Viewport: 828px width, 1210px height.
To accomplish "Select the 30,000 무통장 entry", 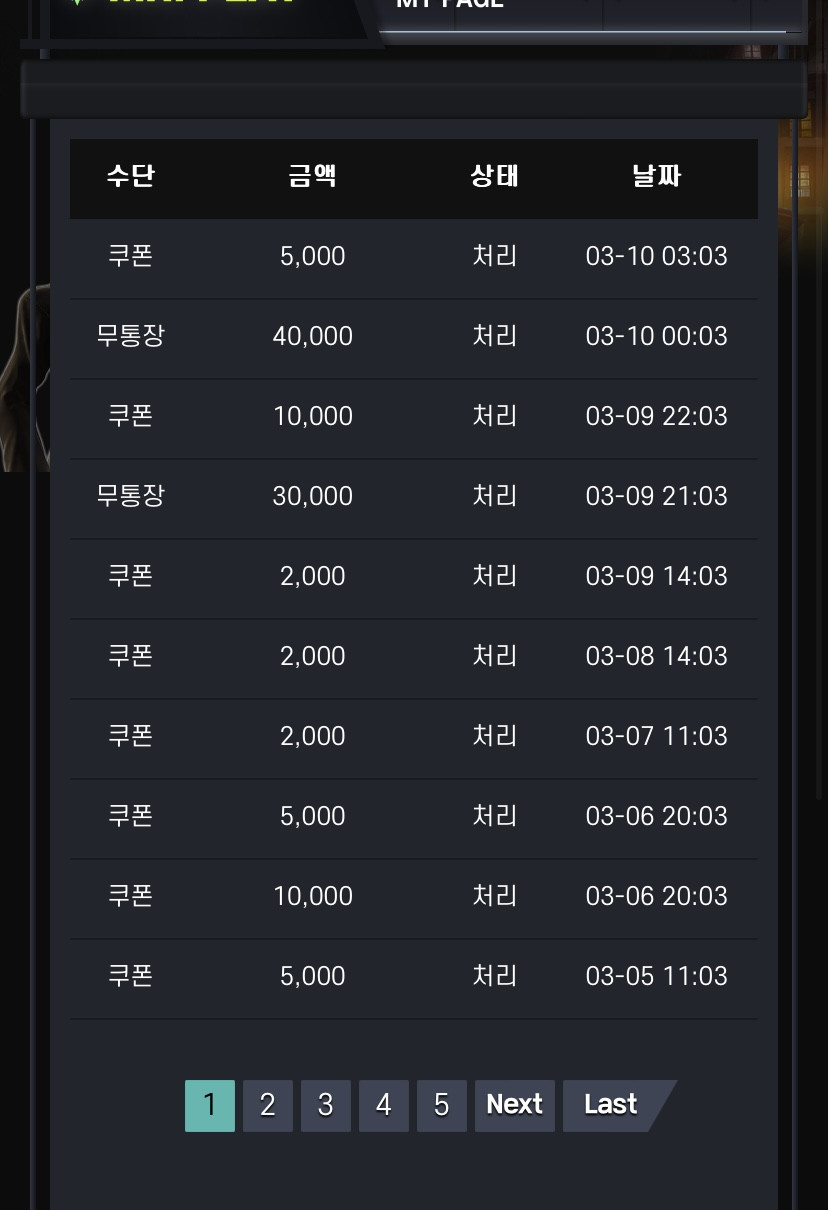I will 414,498.
